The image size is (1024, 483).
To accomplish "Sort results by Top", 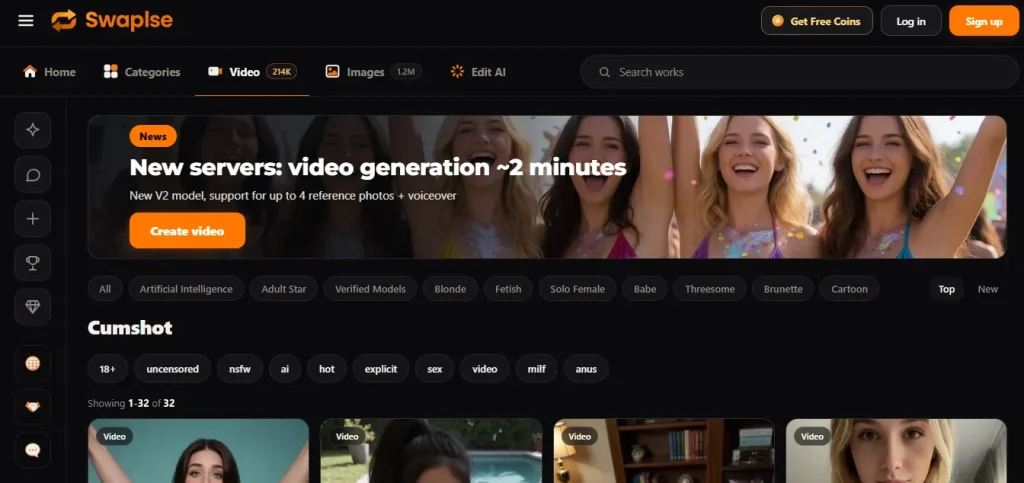I will pyautogui.click(x=946, y=289).
